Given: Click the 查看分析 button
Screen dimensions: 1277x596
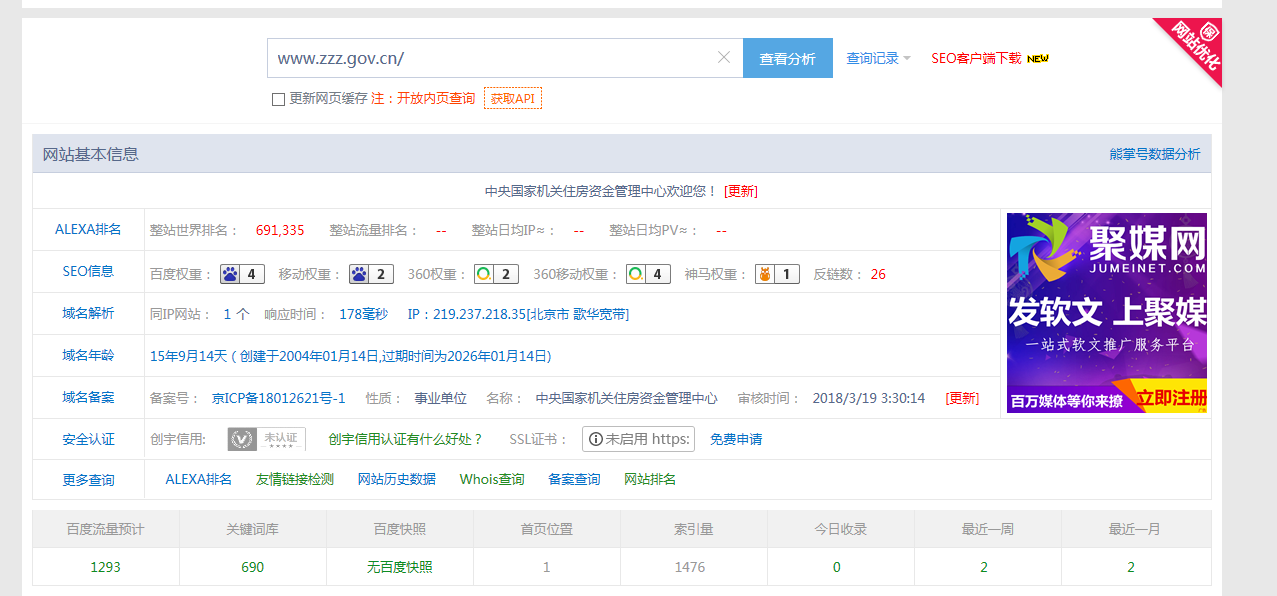Looking at the screenshot, I should [788, 58].
